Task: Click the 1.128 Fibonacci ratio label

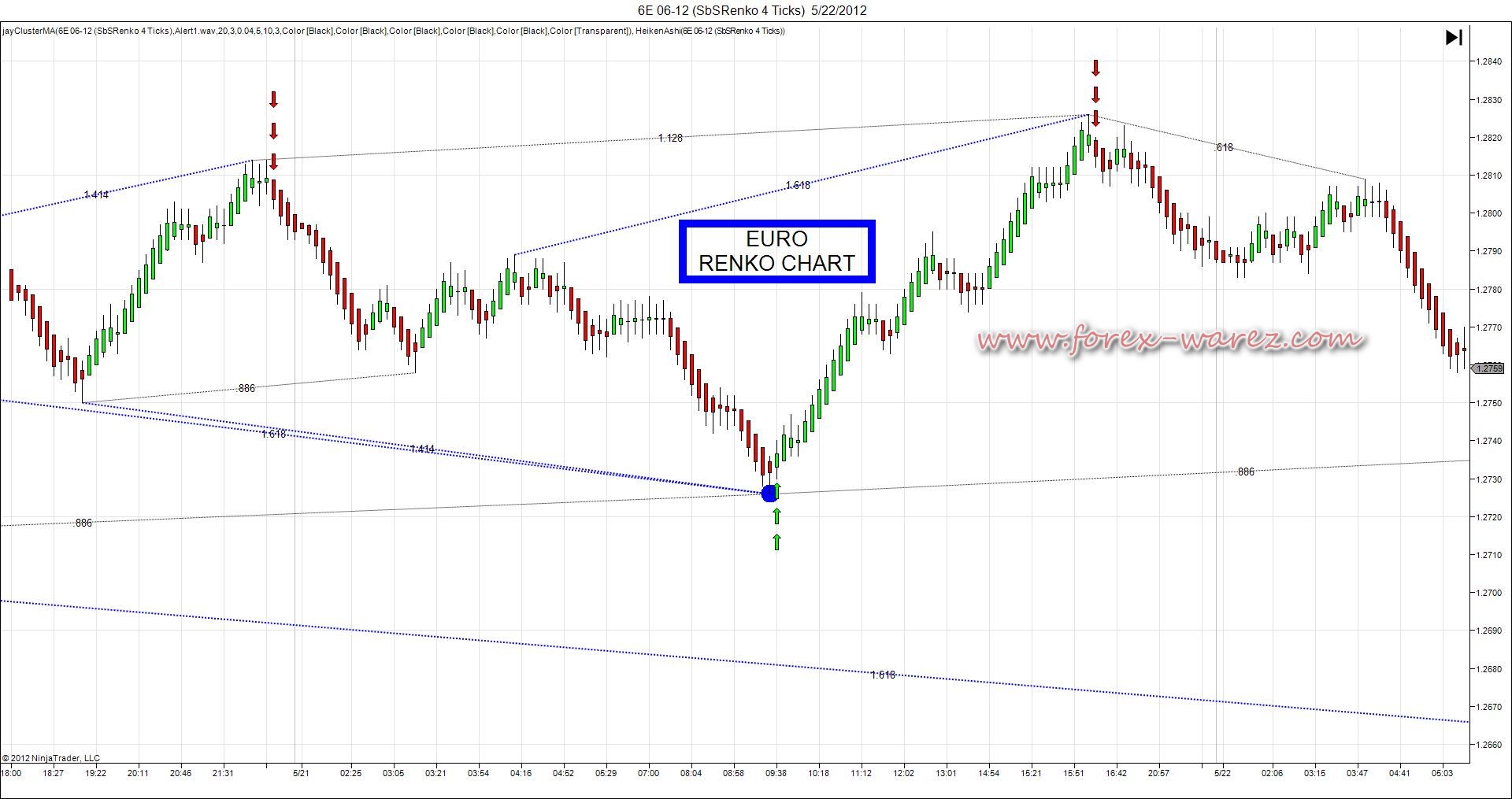Action: coord(670,139)
